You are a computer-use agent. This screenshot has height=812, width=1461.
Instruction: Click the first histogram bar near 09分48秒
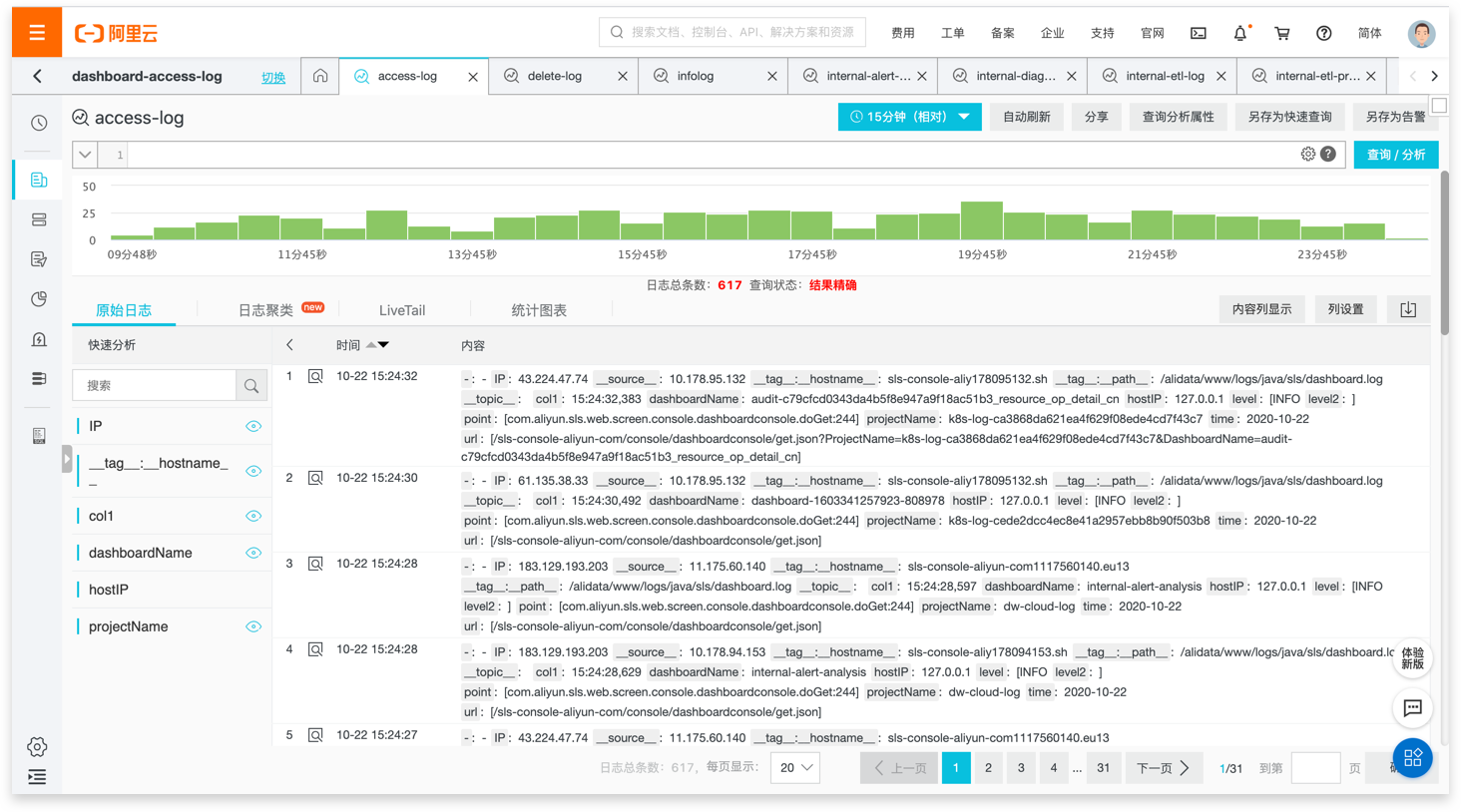[x=132, y=237]
